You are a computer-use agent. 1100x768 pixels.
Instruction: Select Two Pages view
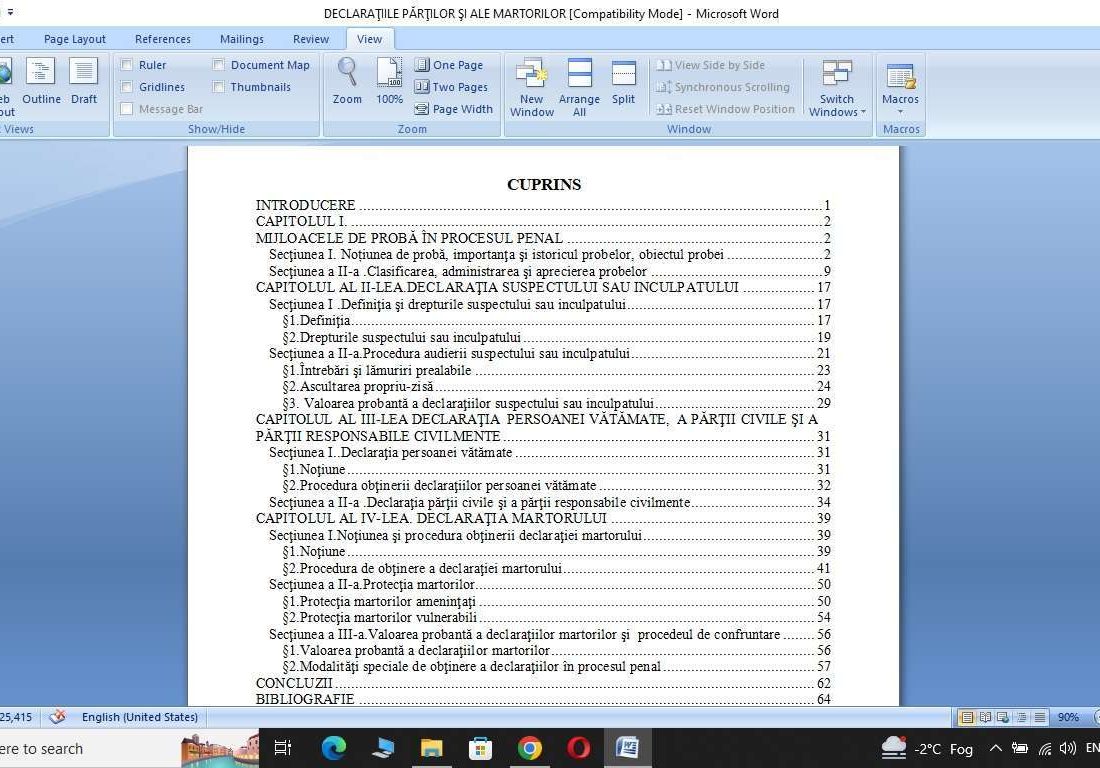coord(451,86)
